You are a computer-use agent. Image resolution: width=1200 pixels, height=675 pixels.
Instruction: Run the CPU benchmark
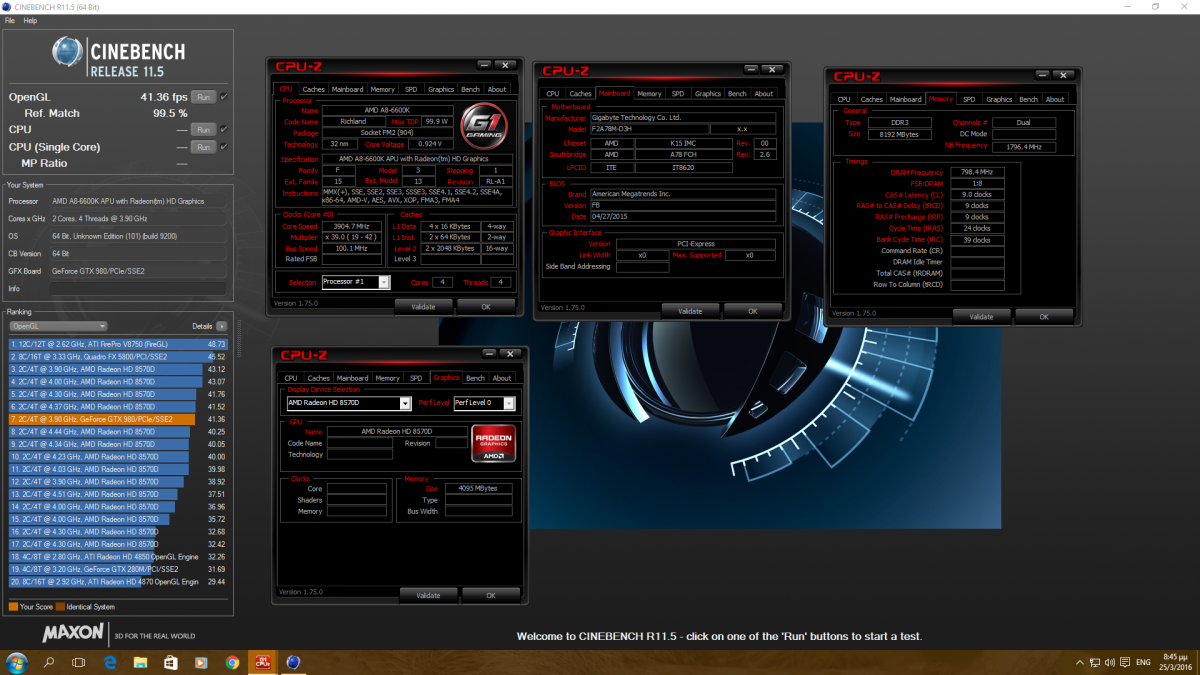coord(203,130)
